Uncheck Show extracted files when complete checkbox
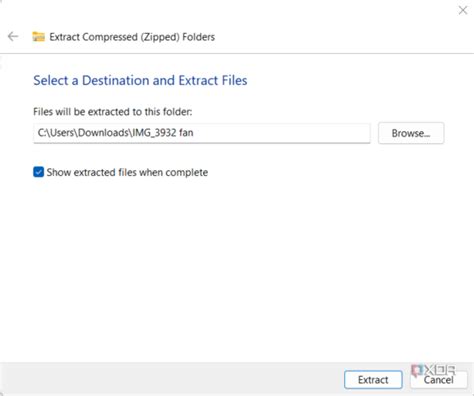This screenshot has height=396, width=474. pyautogui.click(x=38, y=172)
